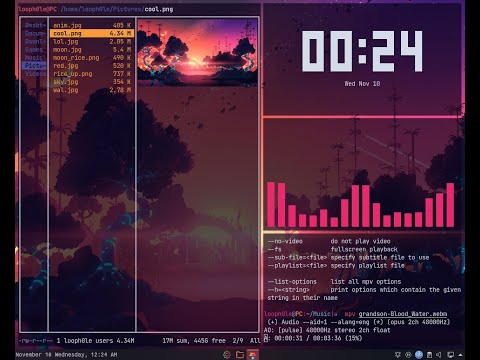Select the highlighted file cool.png
The image size is (480, 360).
click(92, 33)
